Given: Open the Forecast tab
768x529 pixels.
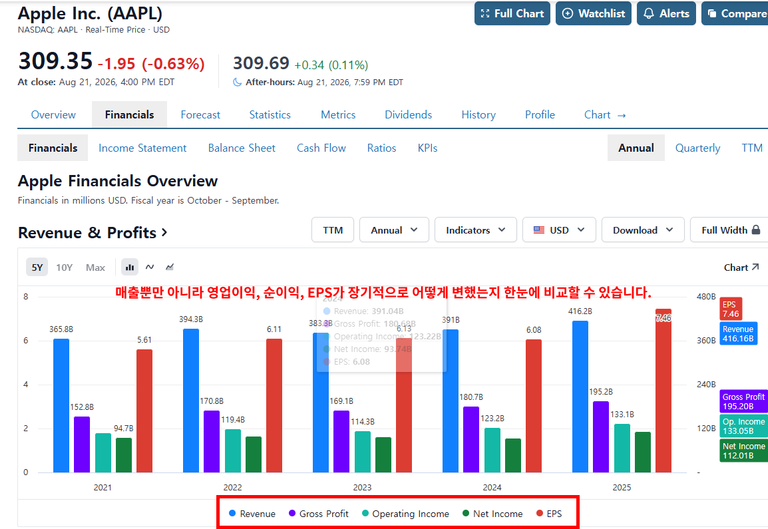Looking at the screenshot, I should [x=200, y=115].
